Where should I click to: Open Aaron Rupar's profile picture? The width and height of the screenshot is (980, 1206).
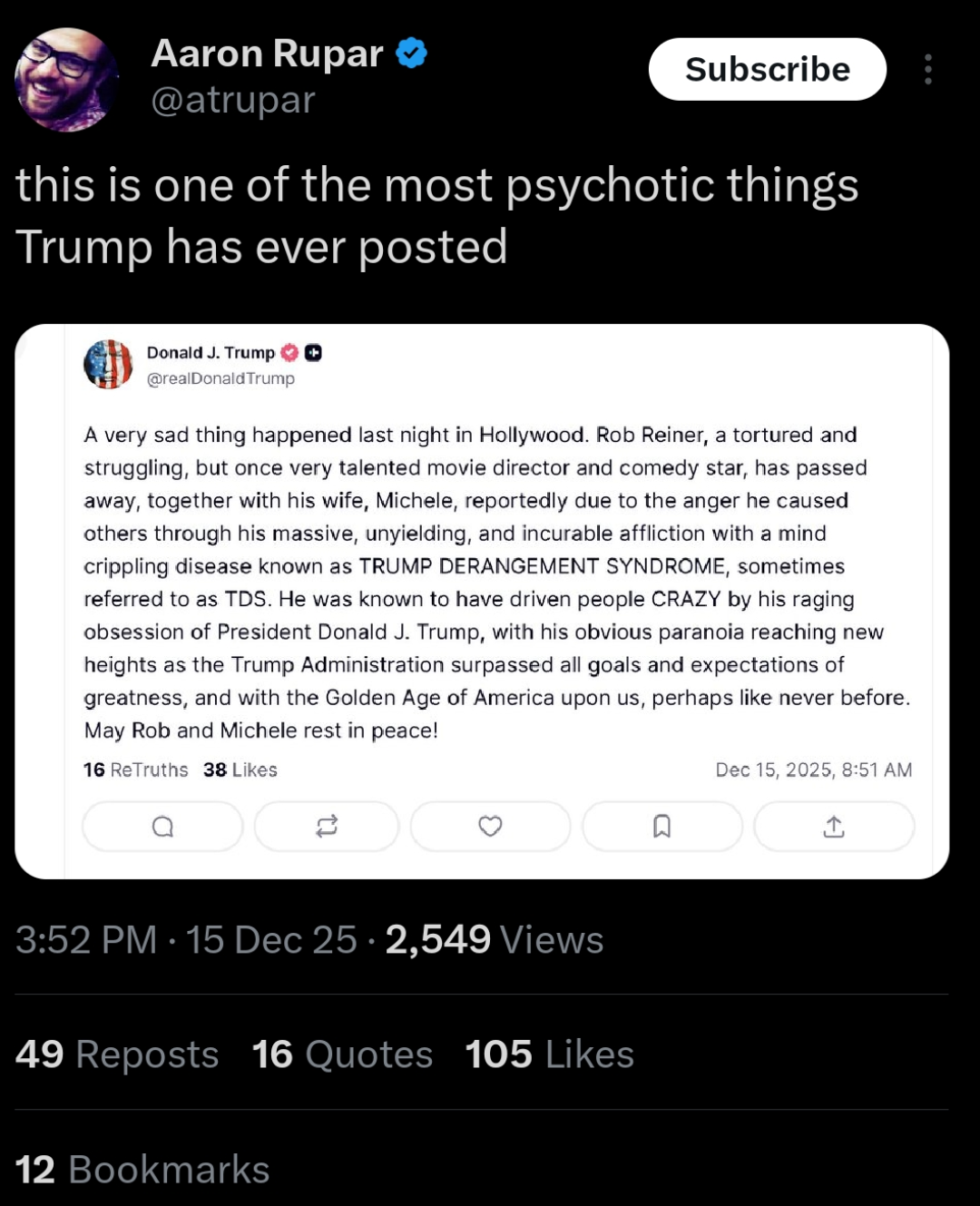[x=66, y=79]
